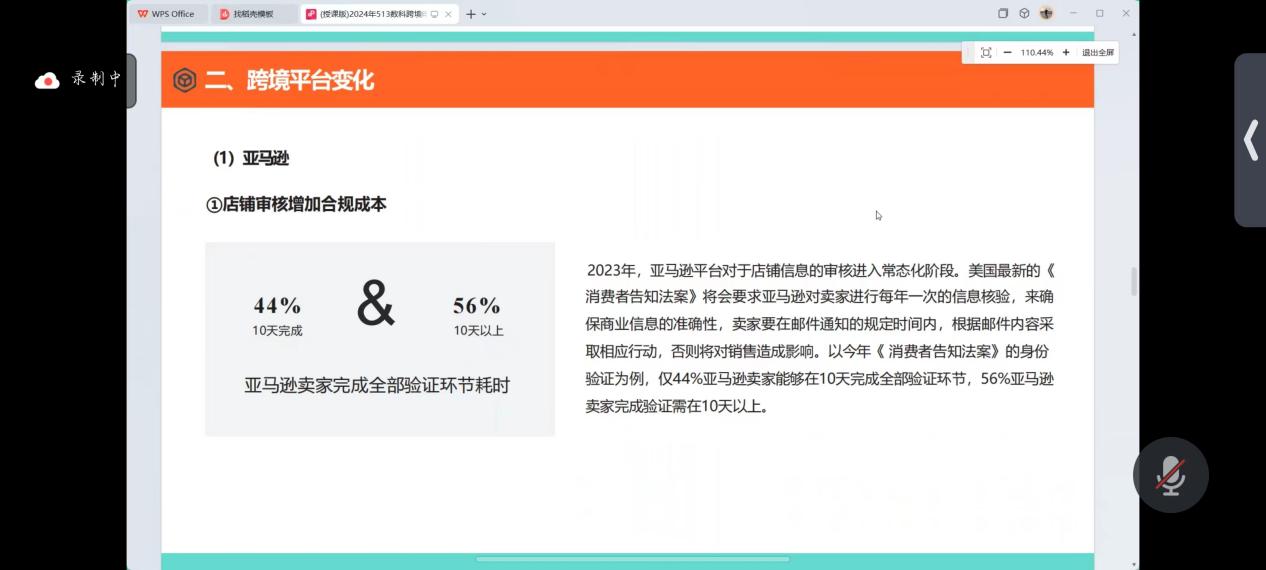Click the large ampersand symbol
The width and height of the screenshot is (1266, 570).
[x=376, y=304]
